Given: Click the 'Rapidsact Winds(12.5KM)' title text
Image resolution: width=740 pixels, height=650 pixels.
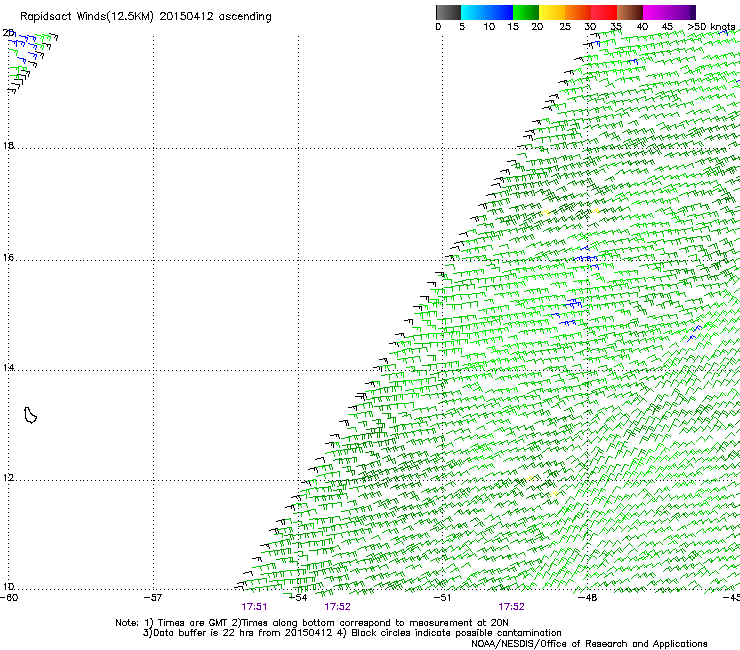Looking at the screenshot, I should 87,17.
